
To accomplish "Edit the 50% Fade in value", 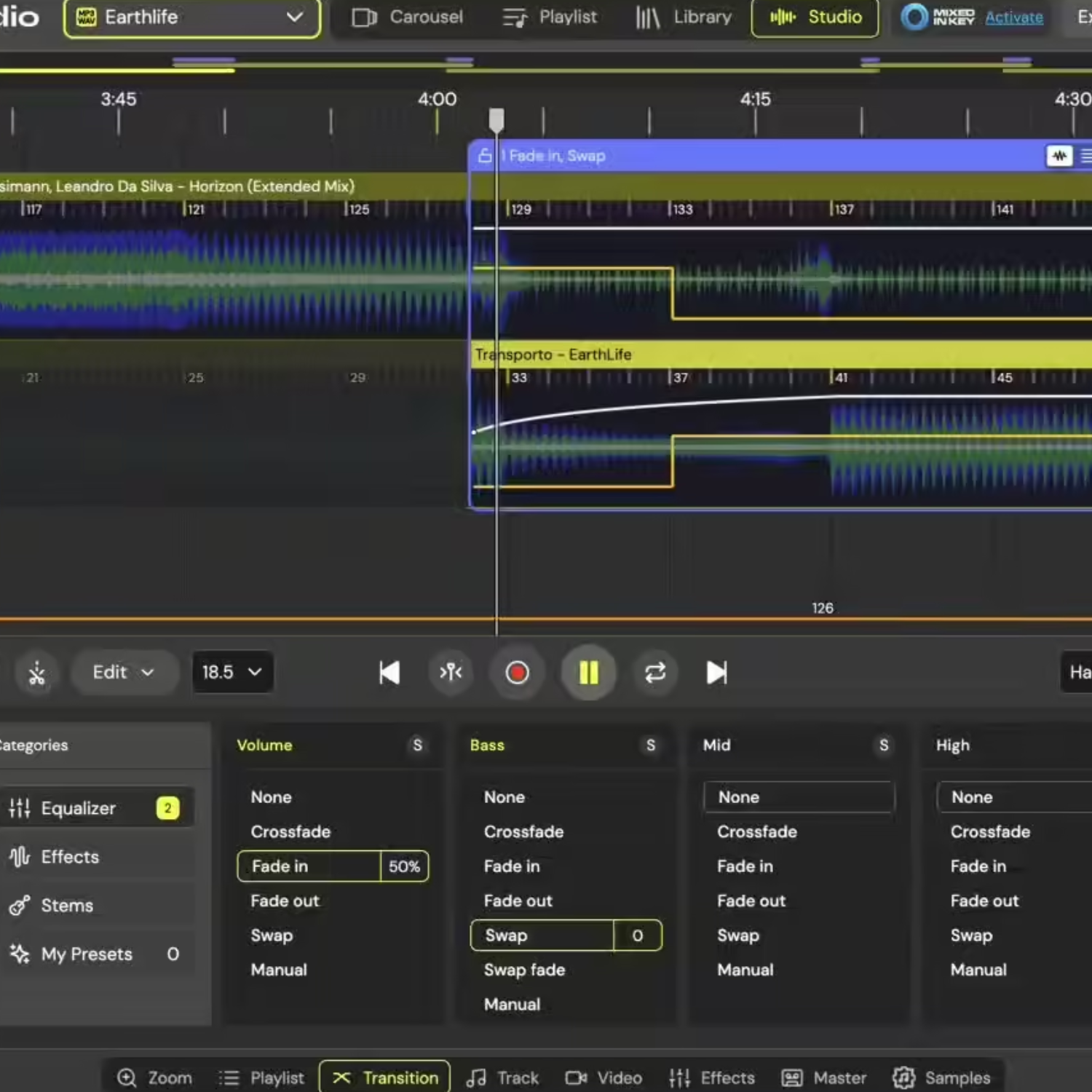I will click(404, 866).
